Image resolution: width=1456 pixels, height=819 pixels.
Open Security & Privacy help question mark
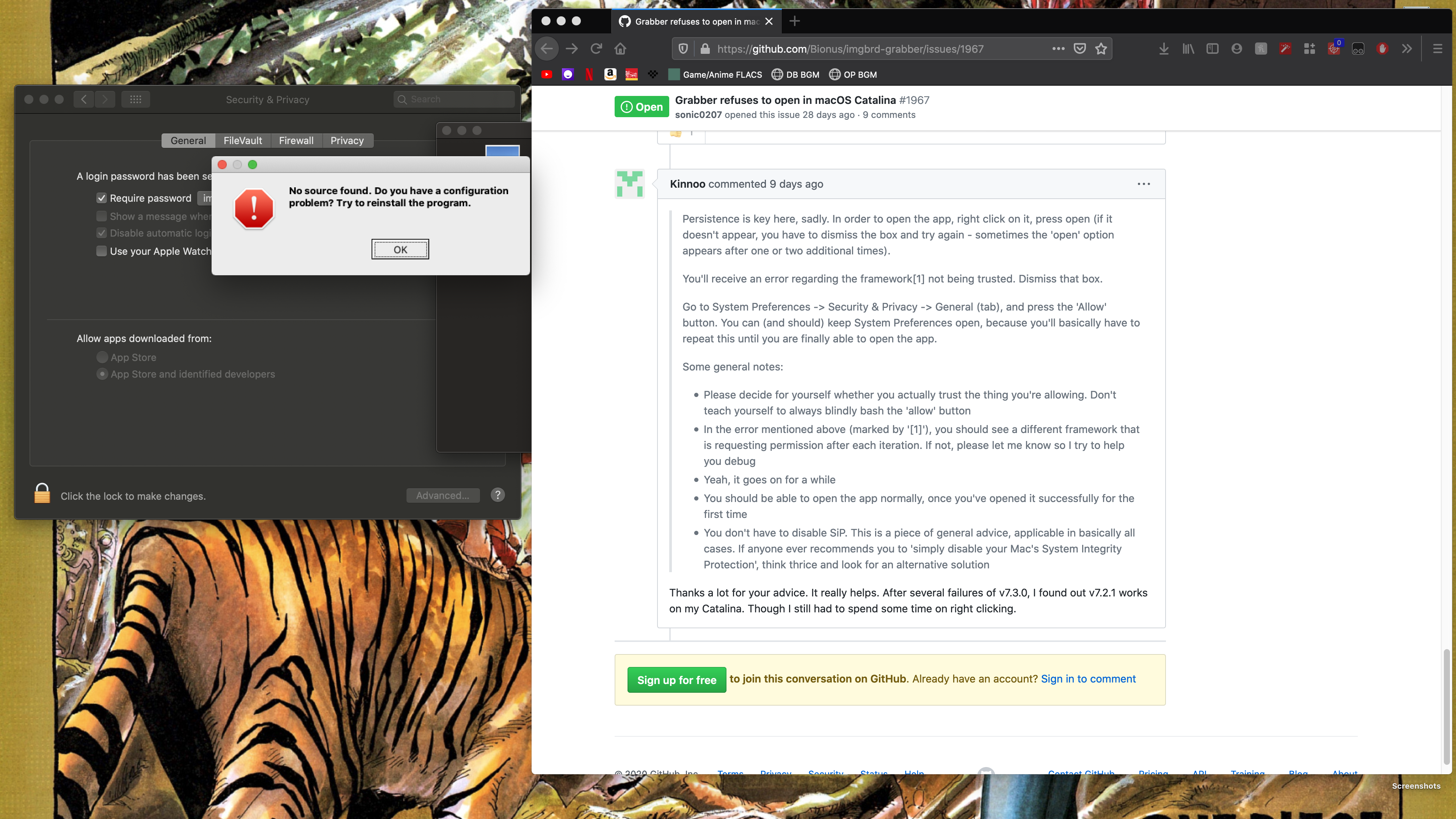point(497,495)
